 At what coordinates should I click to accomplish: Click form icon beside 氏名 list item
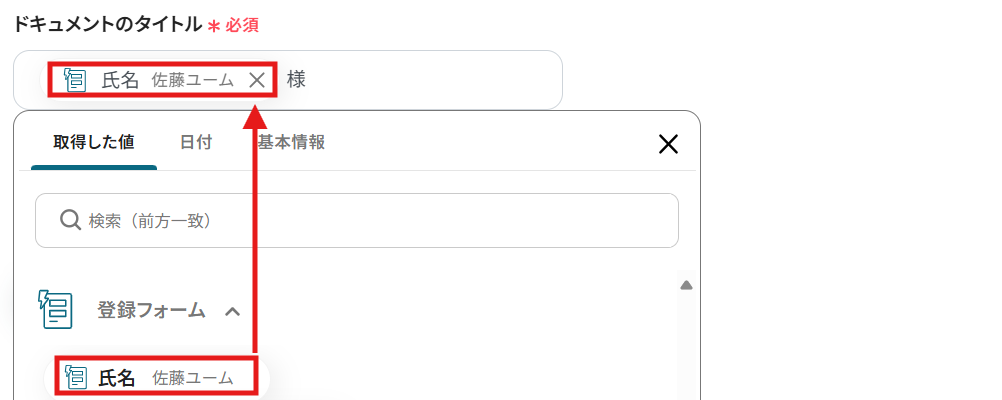tap(76, 377)
